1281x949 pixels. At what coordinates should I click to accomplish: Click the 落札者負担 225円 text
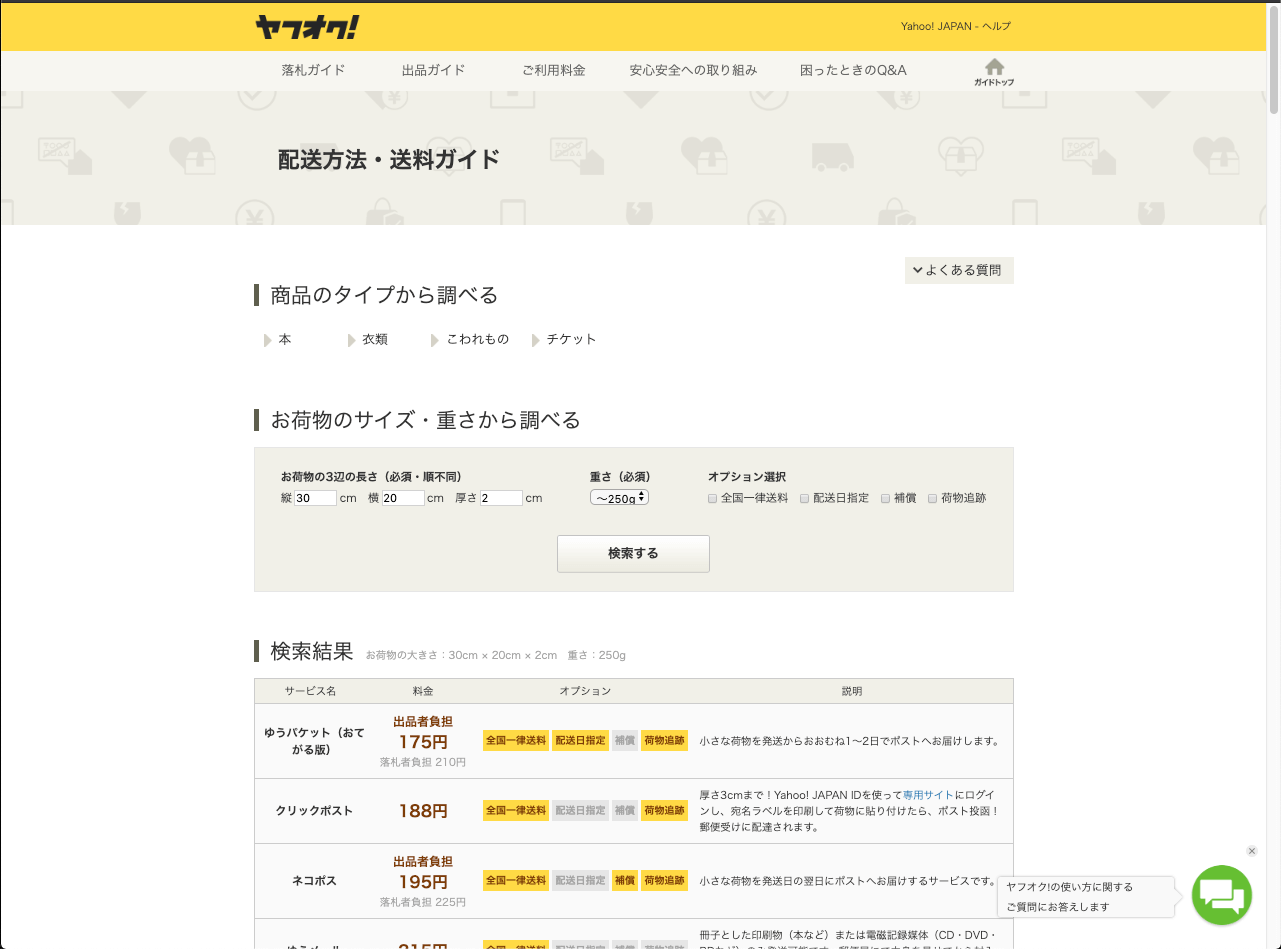click(423, 902)
